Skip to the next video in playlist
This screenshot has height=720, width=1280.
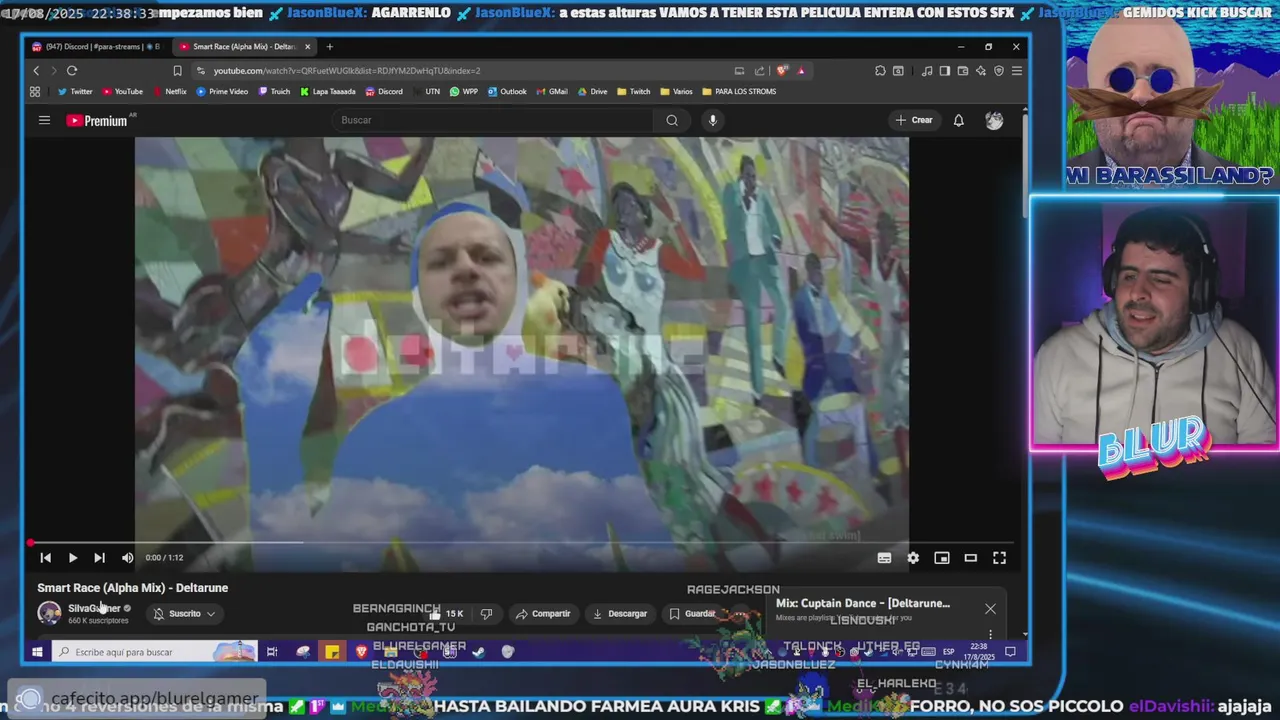click(99, 558)
